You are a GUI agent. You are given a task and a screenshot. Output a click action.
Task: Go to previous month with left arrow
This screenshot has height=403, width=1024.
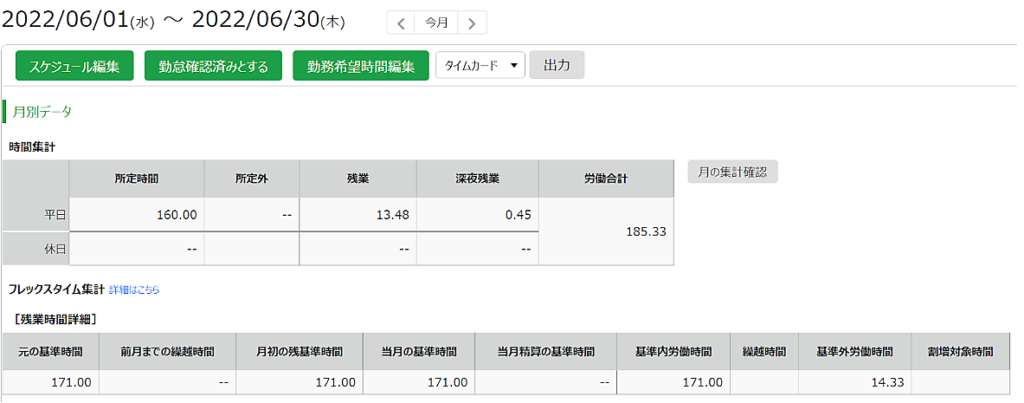pyautogui.click(x=400, y=23)
